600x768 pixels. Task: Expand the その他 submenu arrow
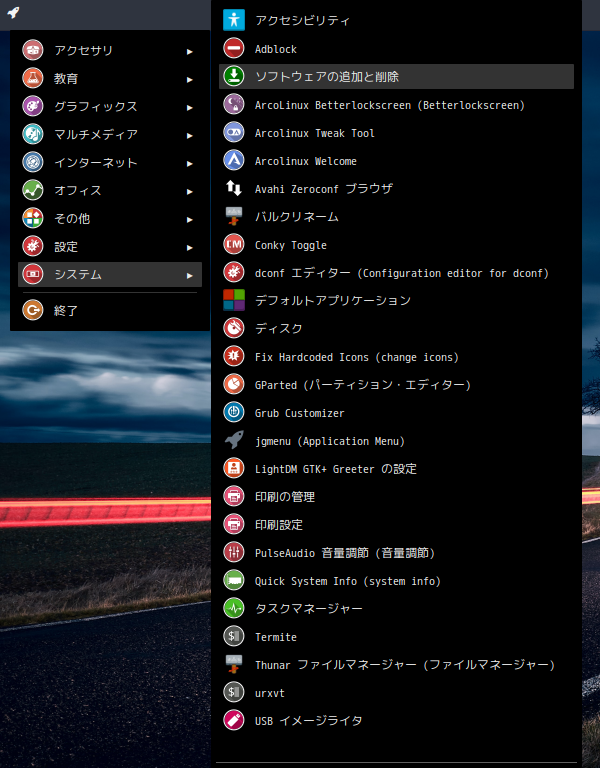coord(190,219)
